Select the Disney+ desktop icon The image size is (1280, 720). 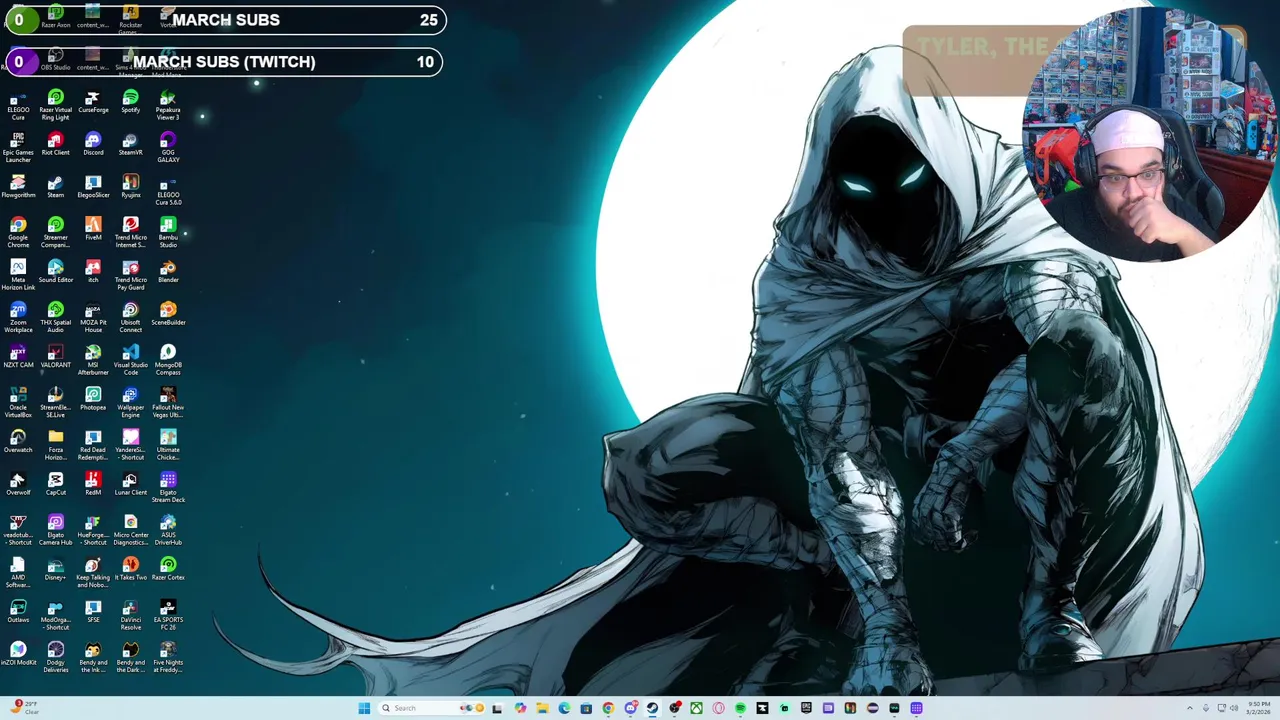tap(55, 569)
